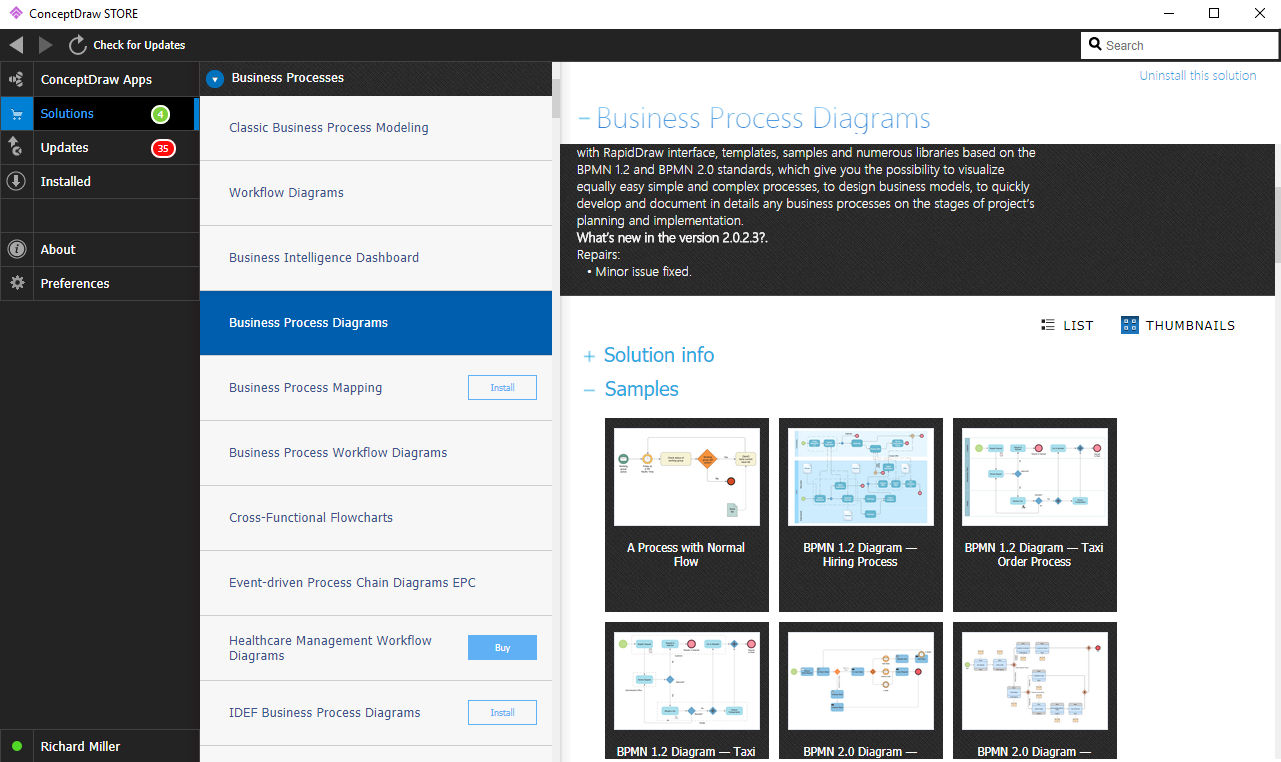Collapse the Business Processes category

point(215,78)
